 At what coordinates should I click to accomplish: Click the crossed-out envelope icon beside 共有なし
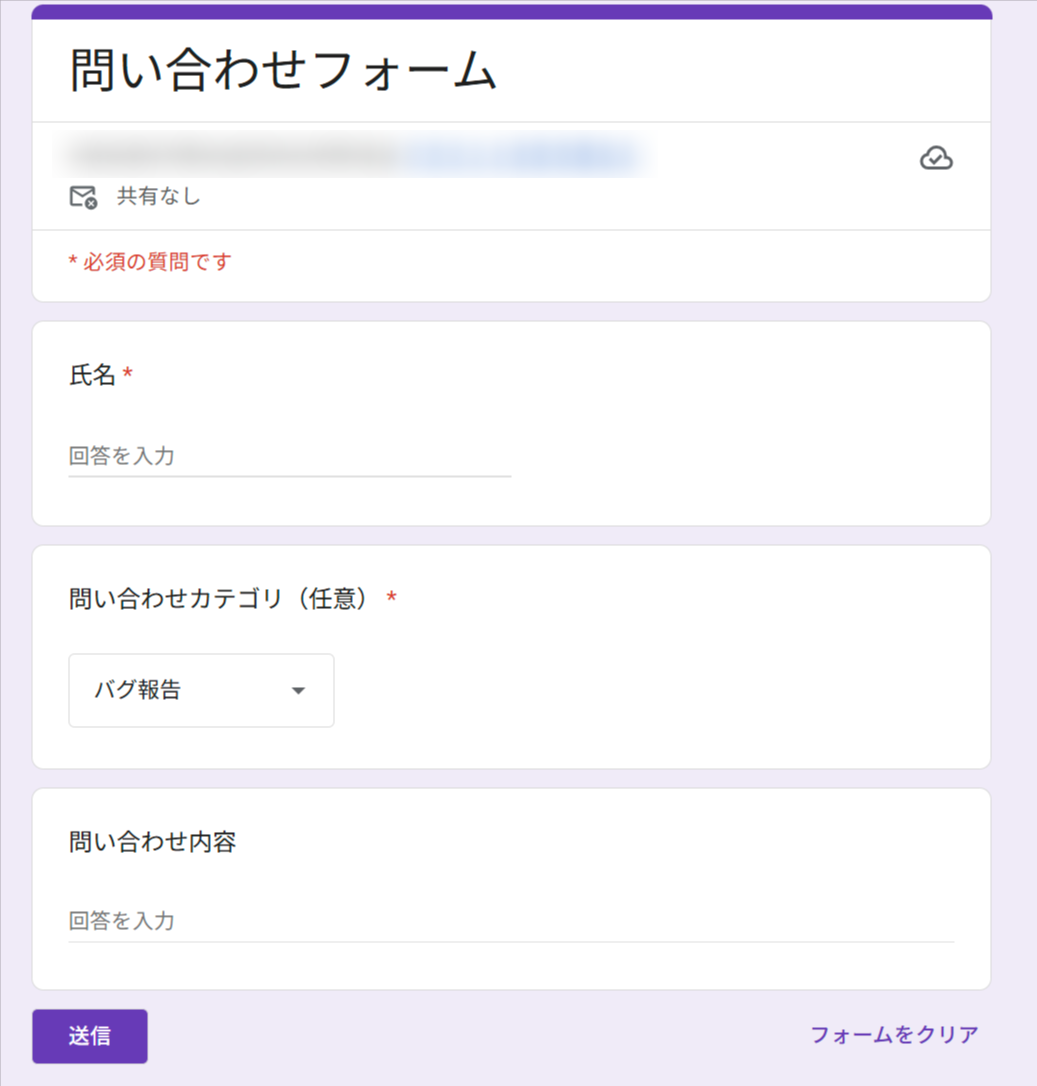(x=83, y=197)
